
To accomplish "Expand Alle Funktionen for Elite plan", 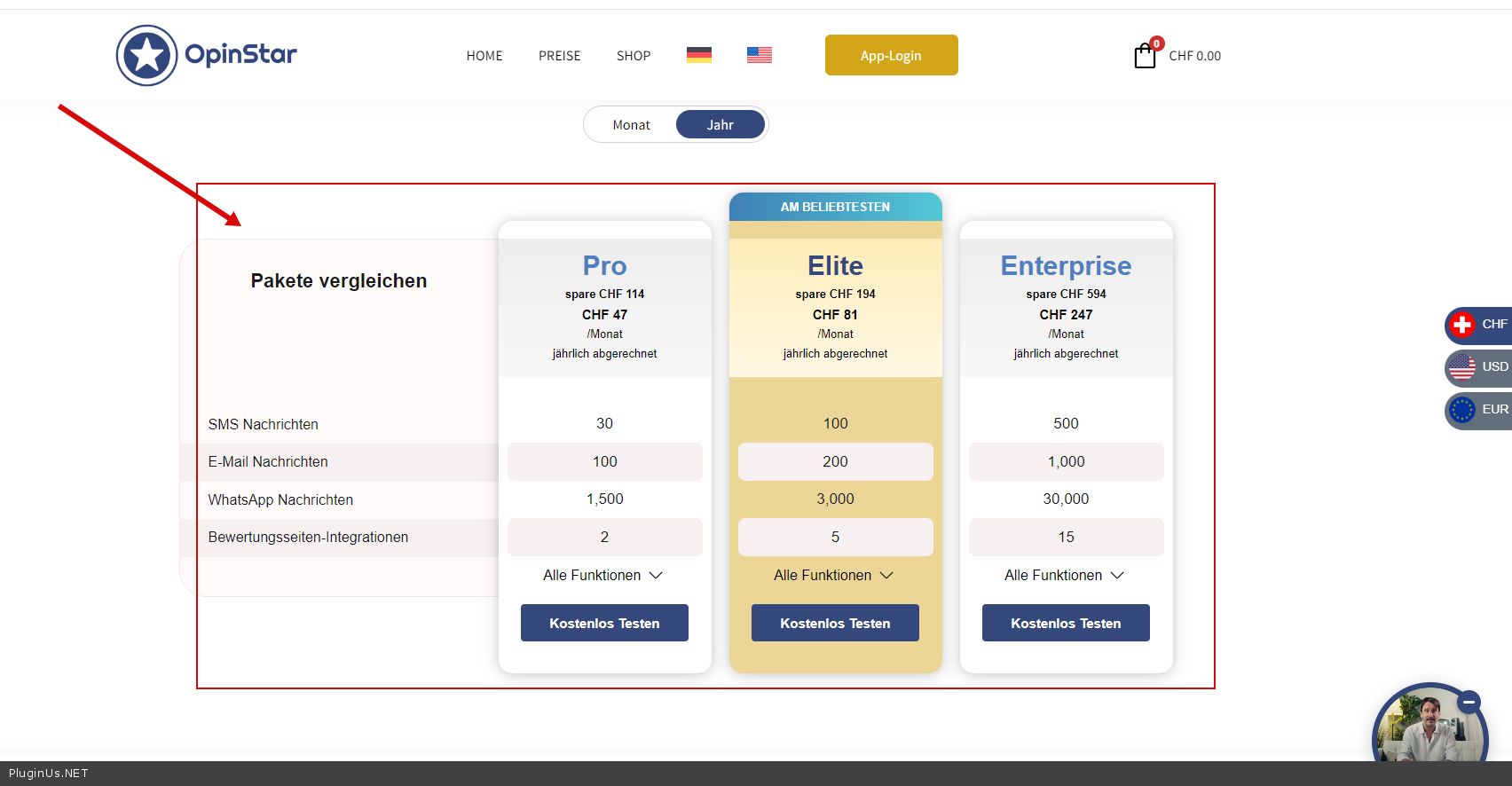I will 834,576.
